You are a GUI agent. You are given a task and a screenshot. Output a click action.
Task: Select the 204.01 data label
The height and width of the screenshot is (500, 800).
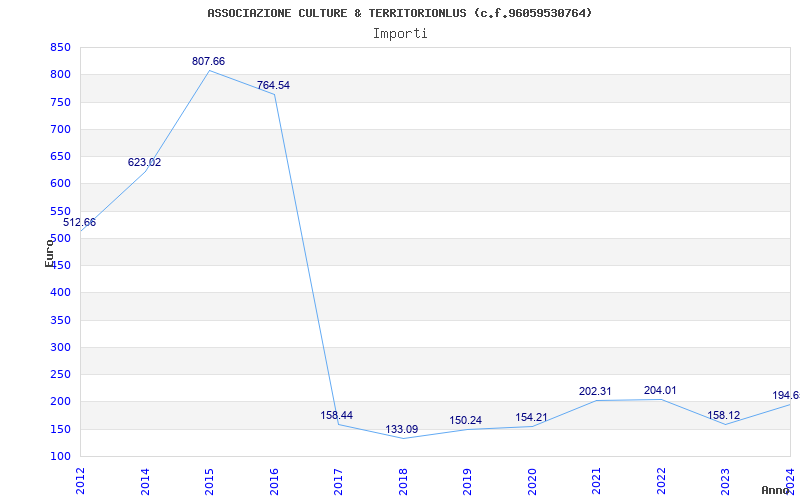(x=660, y=390)
